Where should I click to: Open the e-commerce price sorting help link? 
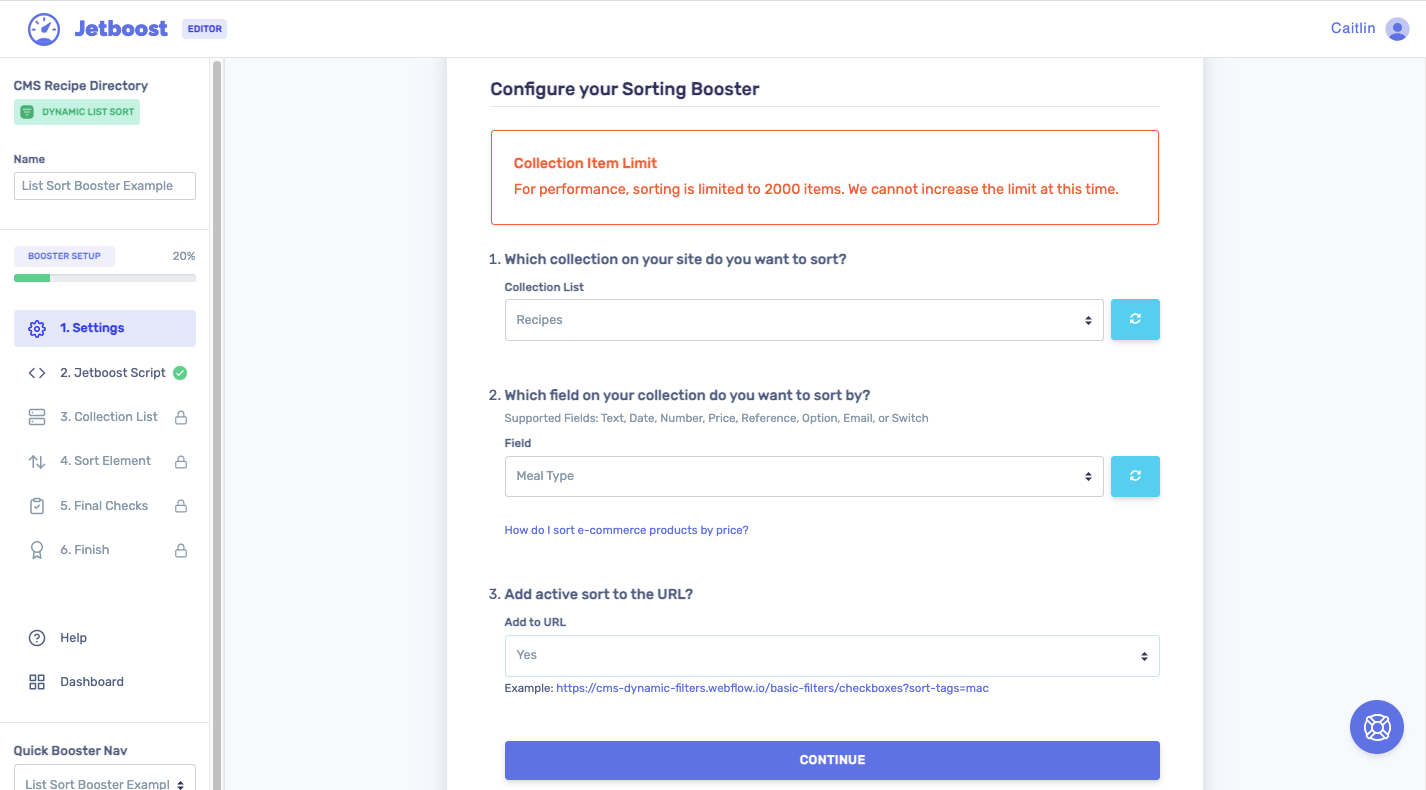point(626,529)
